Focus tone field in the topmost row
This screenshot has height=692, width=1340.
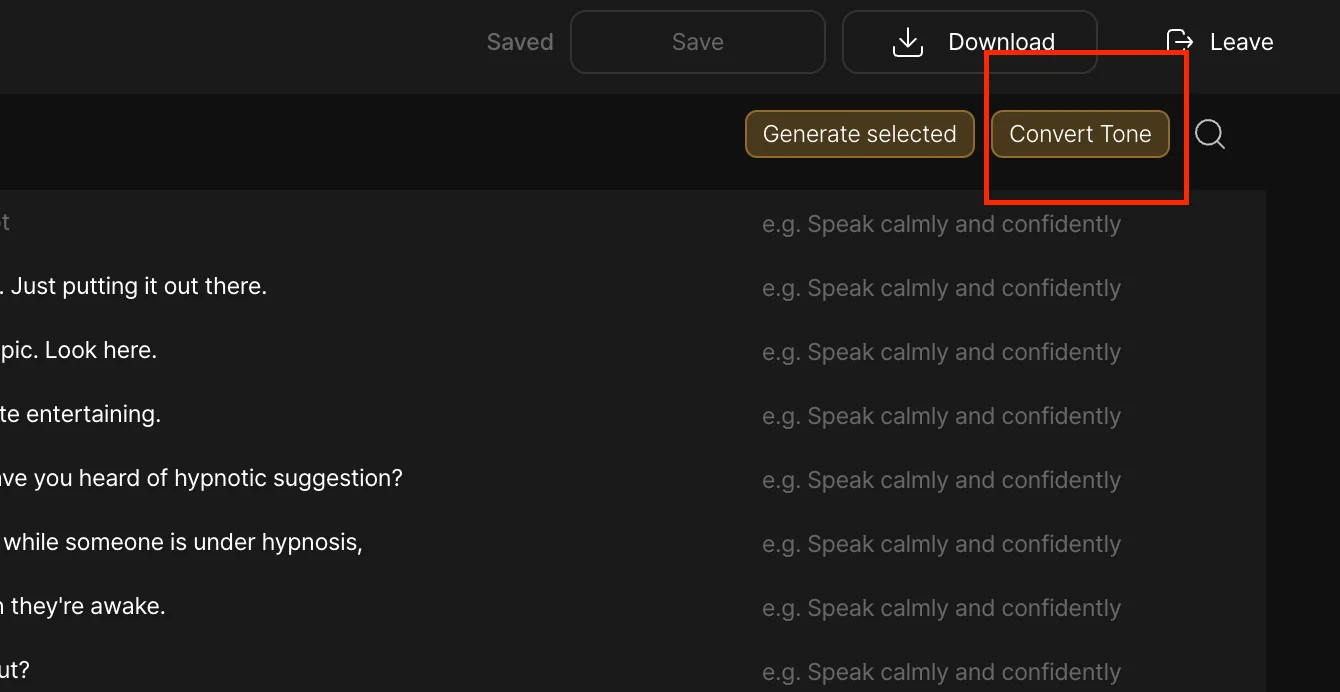pyautogui.click(x=941, y=224)
